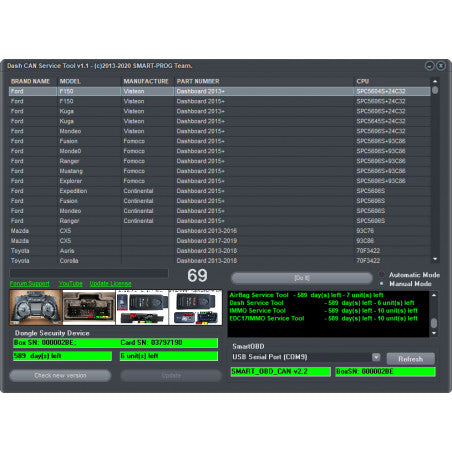Click the IMMO Service Tool license line
The width and height of the screenshot is (452, 452).
point(323,311)
